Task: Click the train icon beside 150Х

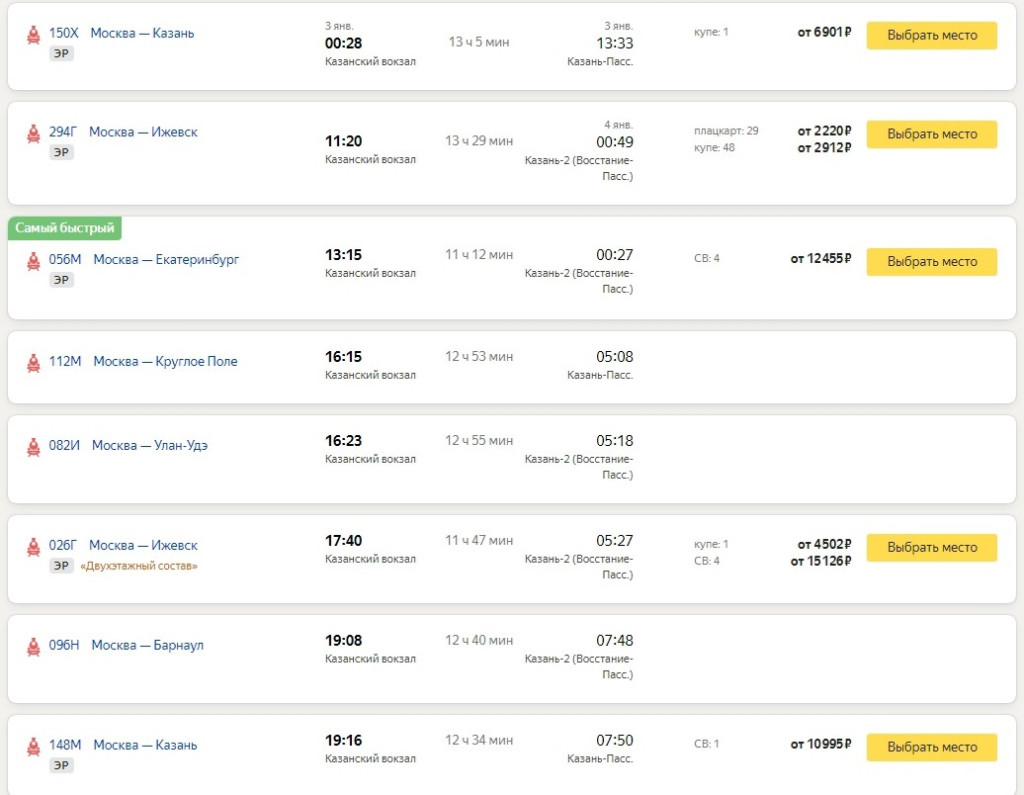Action: [x=34, y=34]
